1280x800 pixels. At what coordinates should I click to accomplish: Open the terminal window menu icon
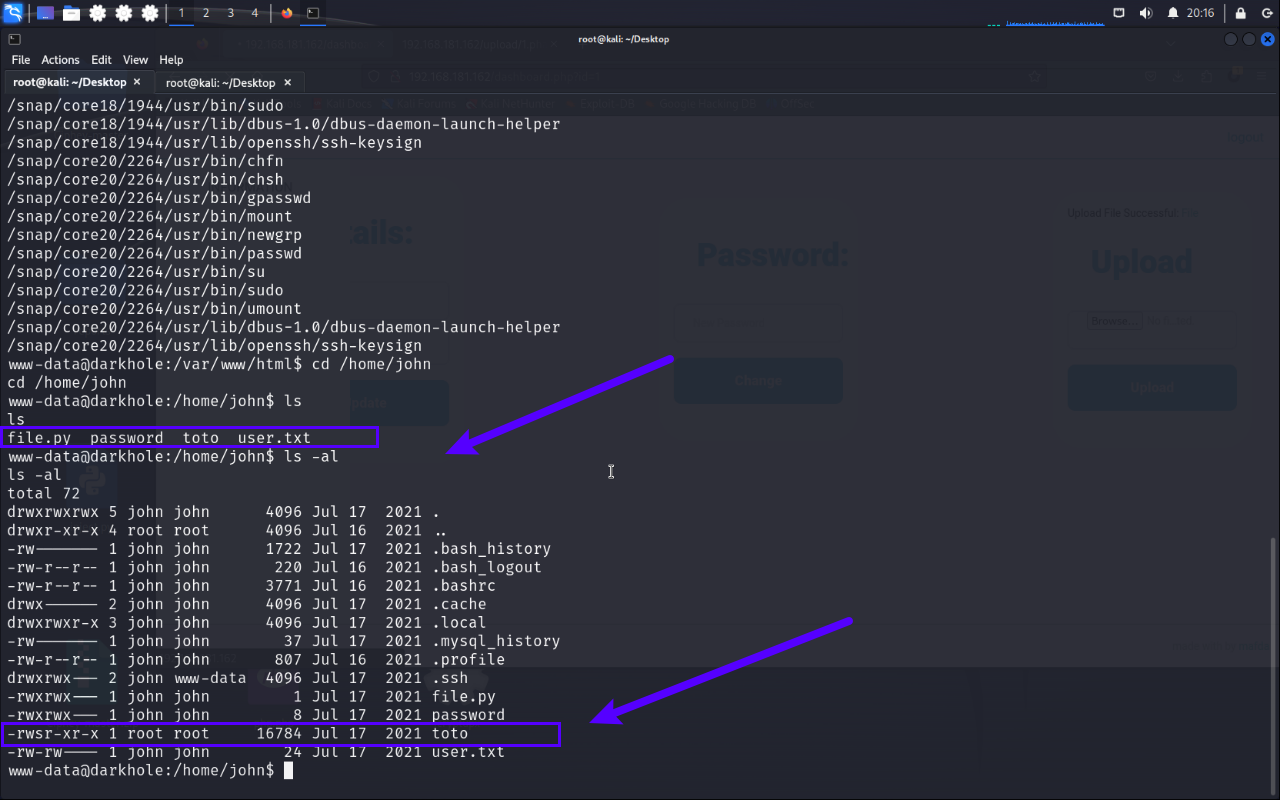click(13, 39)
